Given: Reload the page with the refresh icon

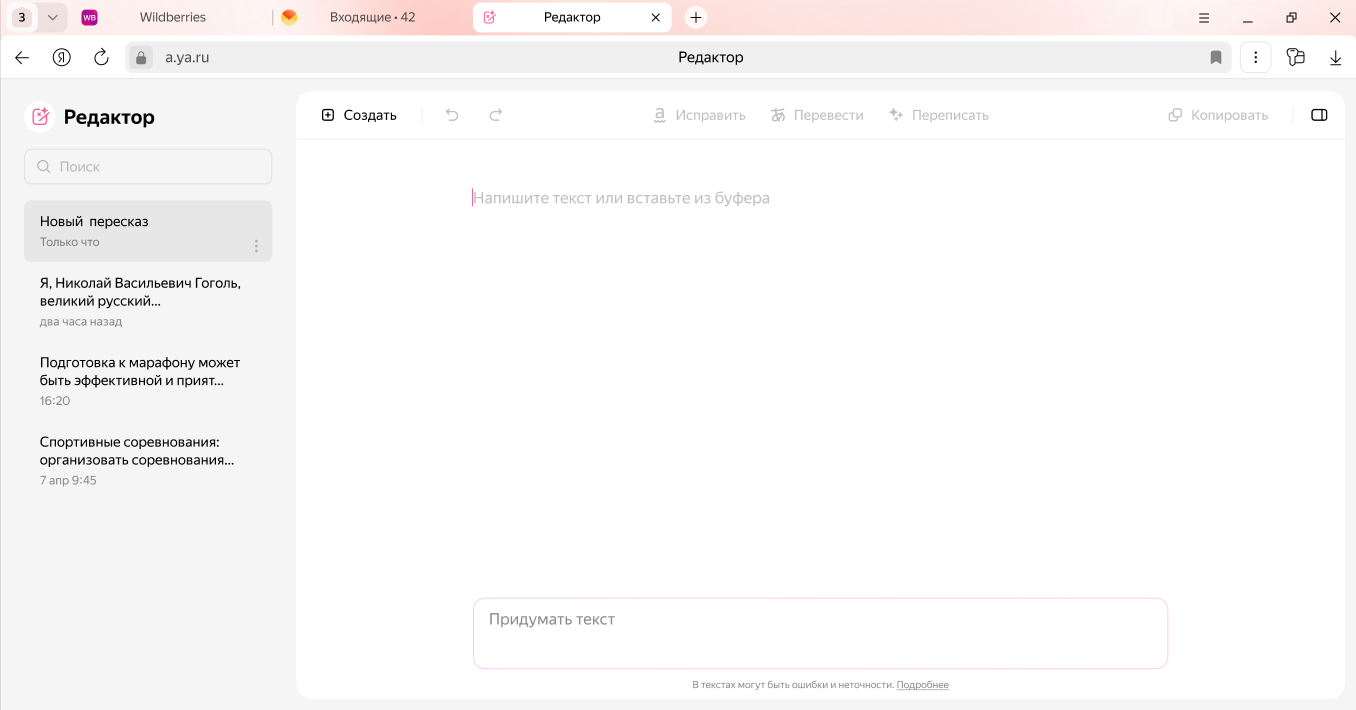Looking at the screenshot, I should click(x=101, y=58).
